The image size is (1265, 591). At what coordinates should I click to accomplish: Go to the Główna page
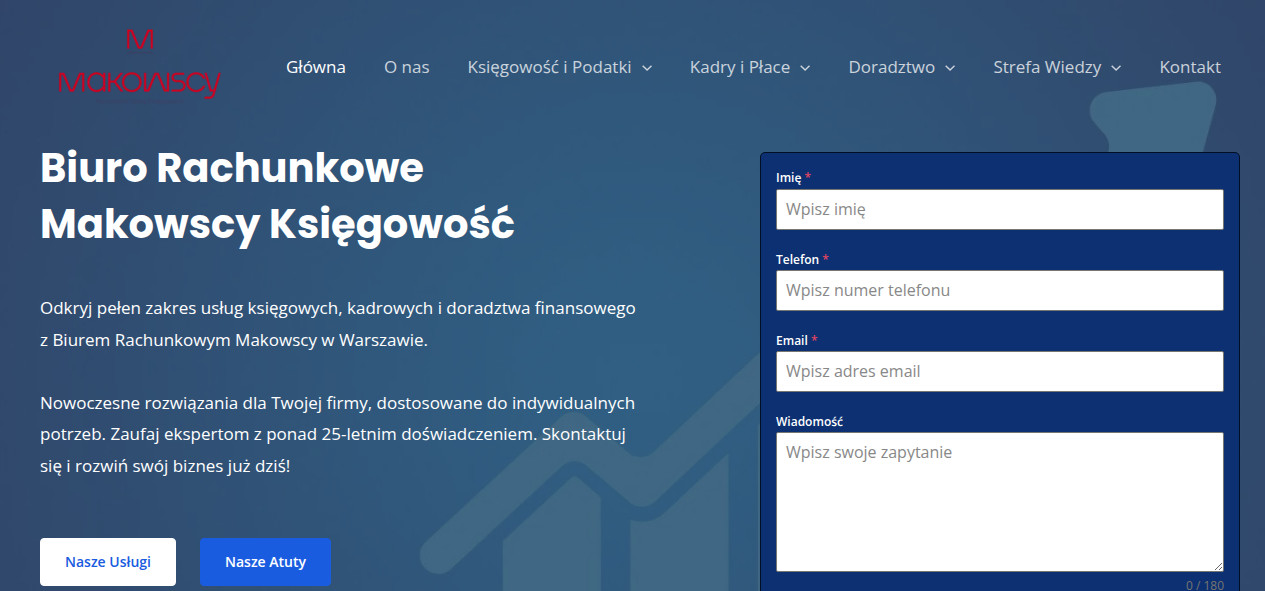315,67
